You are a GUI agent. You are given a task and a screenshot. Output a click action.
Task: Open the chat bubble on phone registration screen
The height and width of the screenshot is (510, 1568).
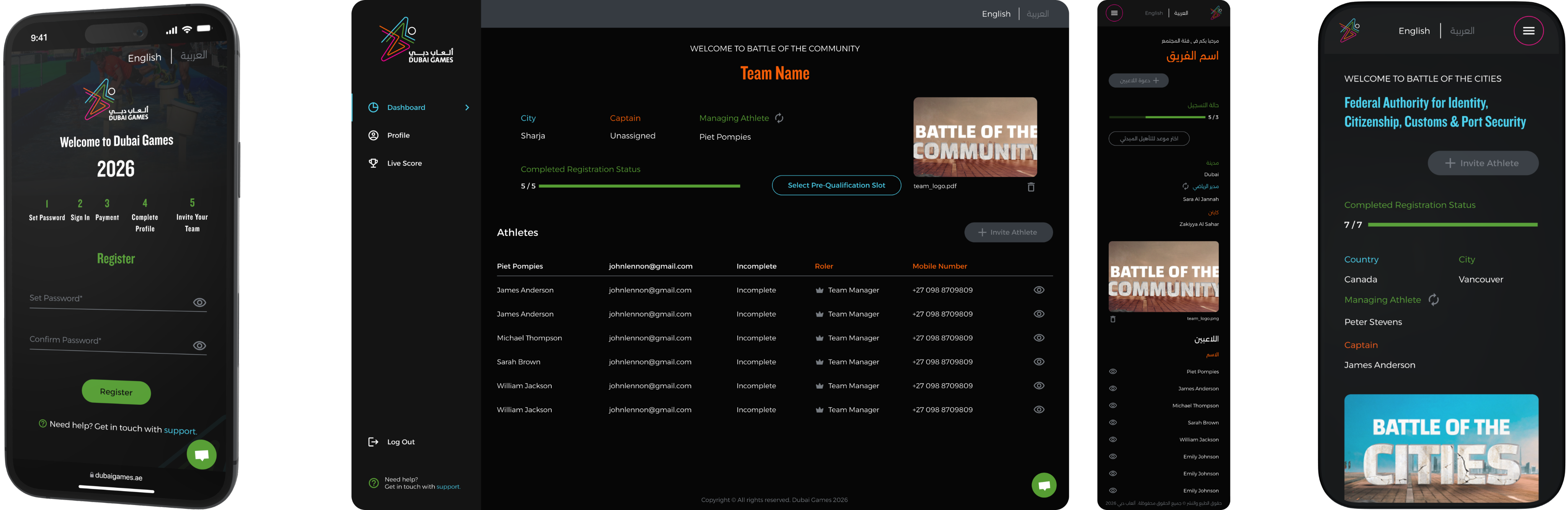[x=201, y=454]
